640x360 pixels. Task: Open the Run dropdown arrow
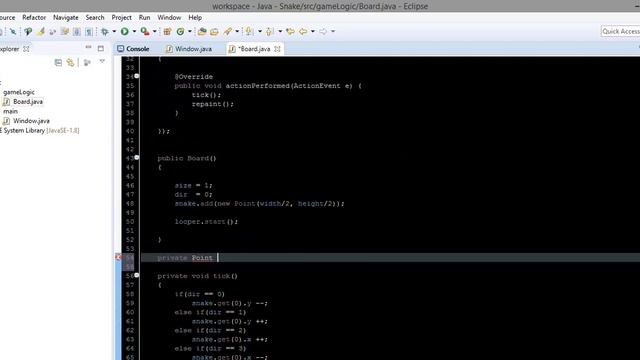click(134, 31)
